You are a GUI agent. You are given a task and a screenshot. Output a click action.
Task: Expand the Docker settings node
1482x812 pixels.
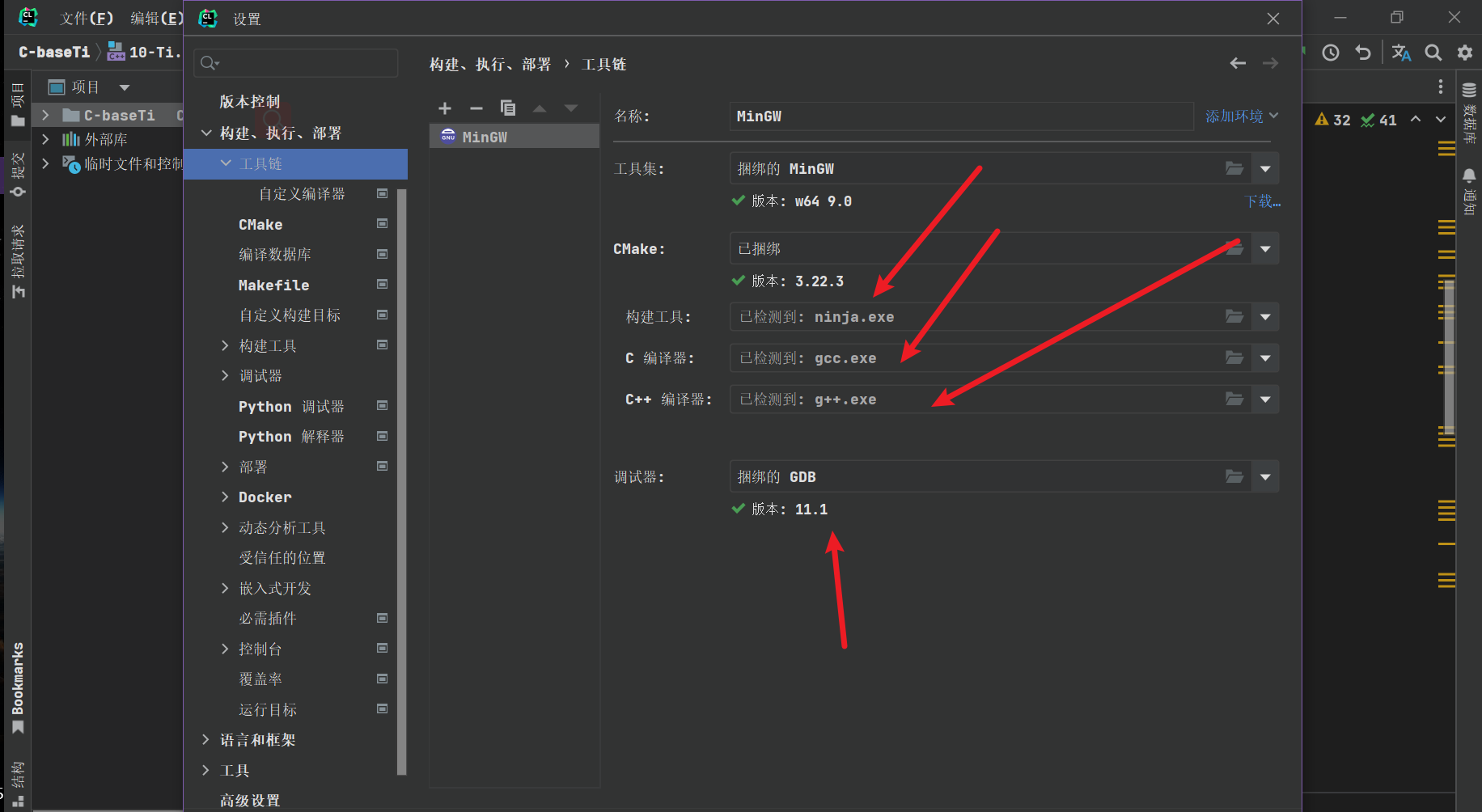225,497
